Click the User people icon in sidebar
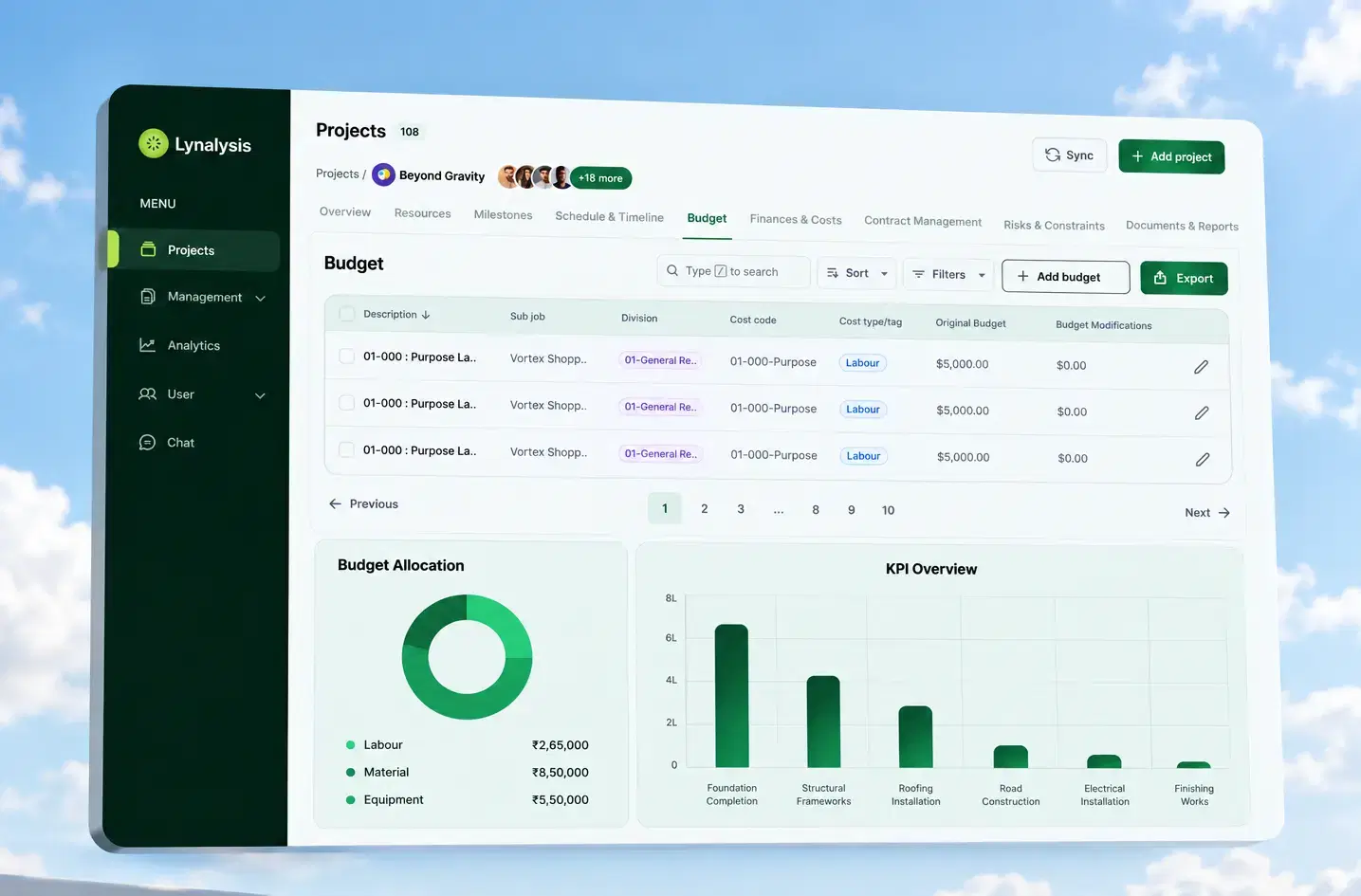The image size is (1361, 896). (147, 393)
